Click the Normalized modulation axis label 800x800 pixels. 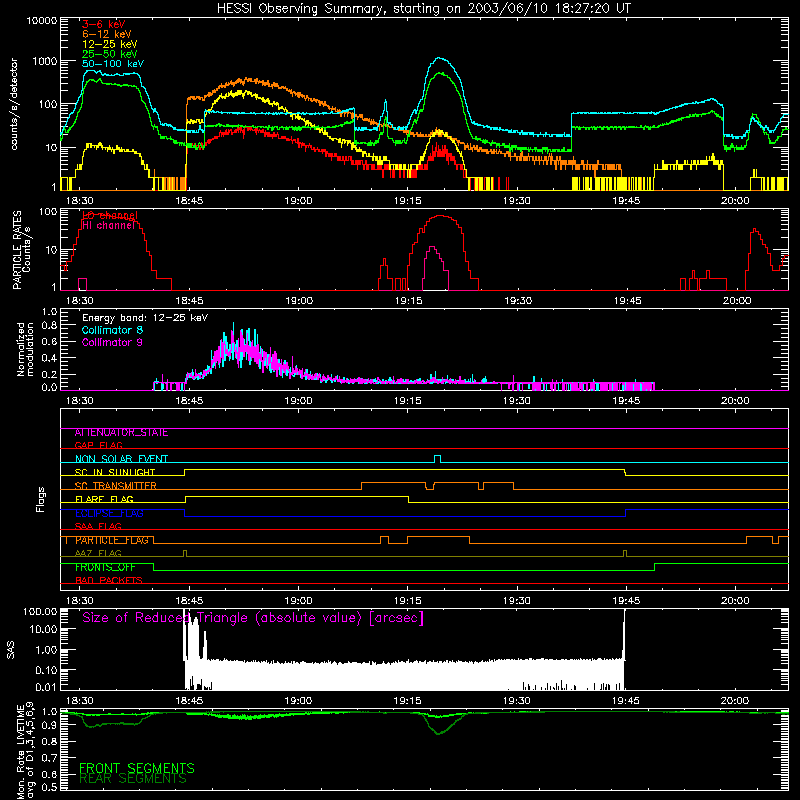point(25,349)
